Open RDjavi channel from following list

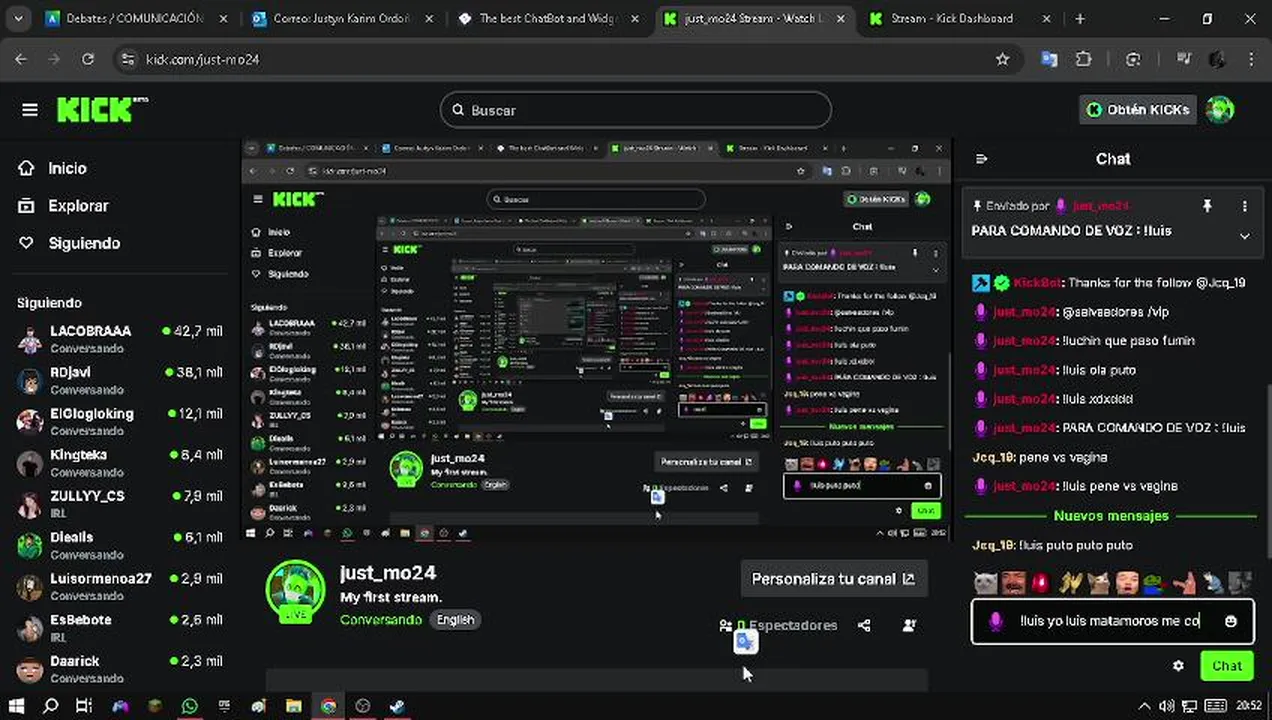coord(120,380)
